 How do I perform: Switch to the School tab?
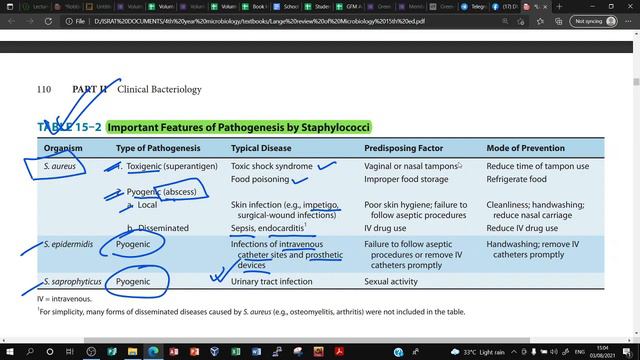[286, 7]
